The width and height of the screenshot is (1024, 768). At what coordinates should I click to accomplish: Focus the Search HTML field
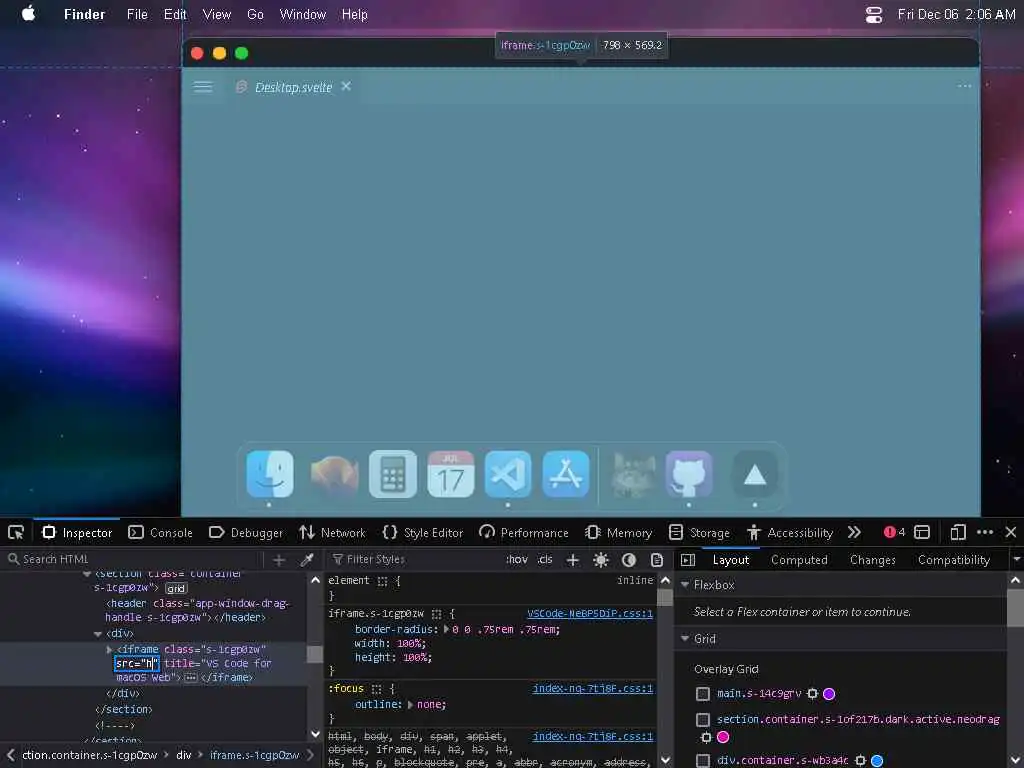[x=134, y=559]
